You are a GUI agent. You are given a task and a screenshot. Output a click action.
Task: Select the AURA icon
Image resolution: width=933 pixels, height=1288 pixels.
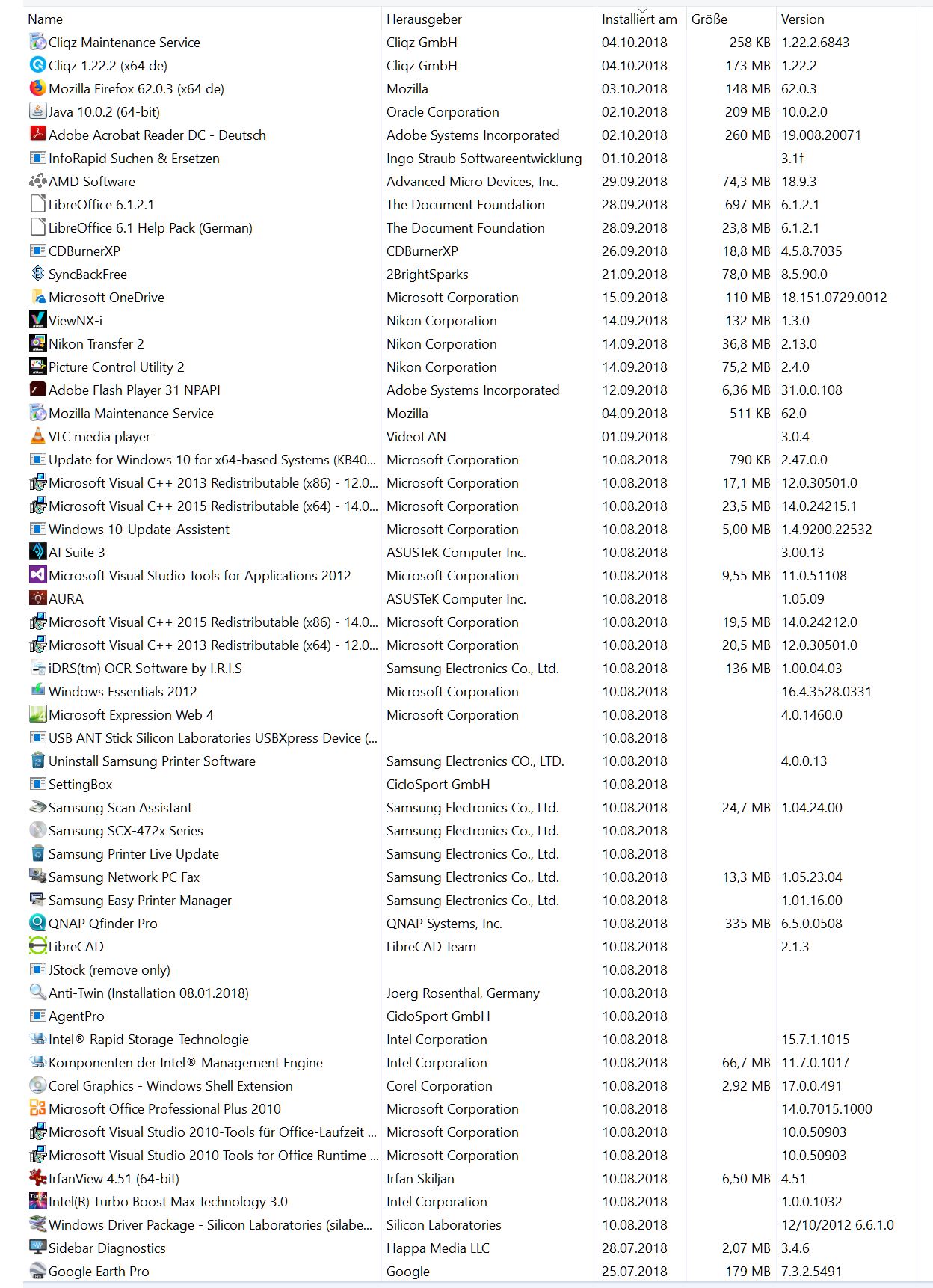(x=37, y=598)
